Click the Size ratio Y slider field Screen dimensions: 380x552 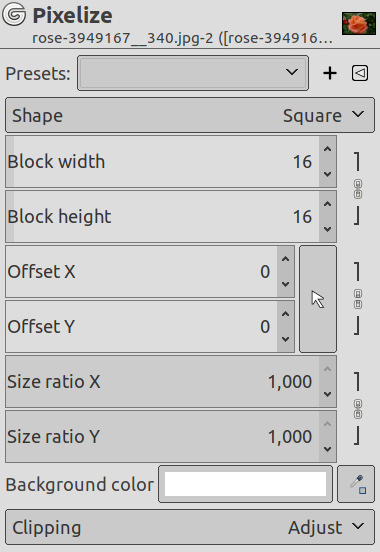[x=162, y=437]
